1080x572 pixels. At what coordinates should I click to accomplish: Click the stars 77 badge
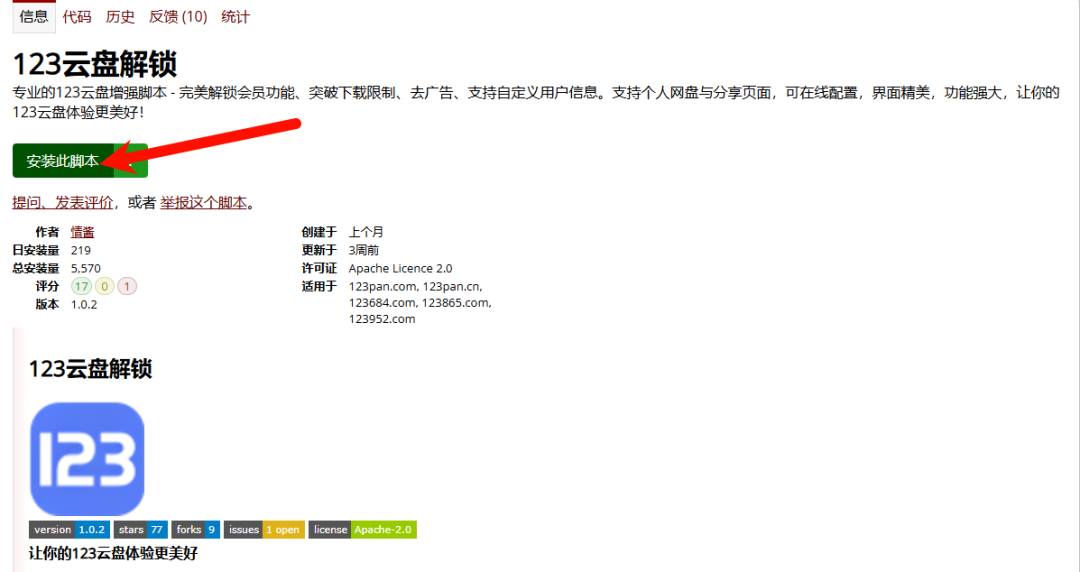click(x=141, y=529)
